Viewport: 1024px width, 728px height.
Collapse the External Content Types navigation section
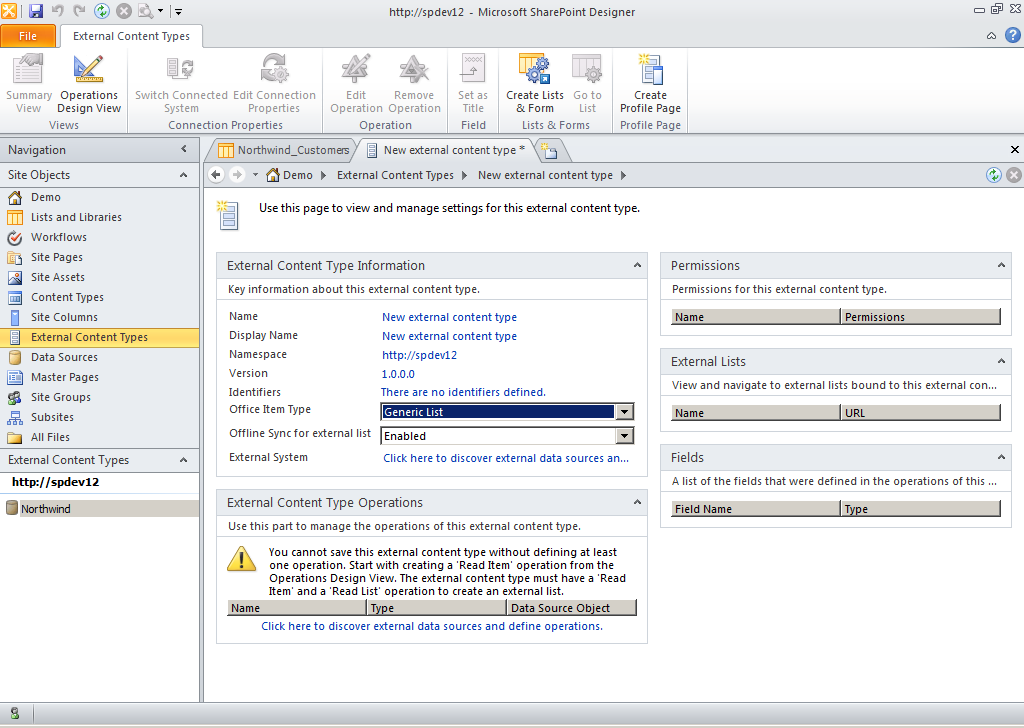(184, 460)
